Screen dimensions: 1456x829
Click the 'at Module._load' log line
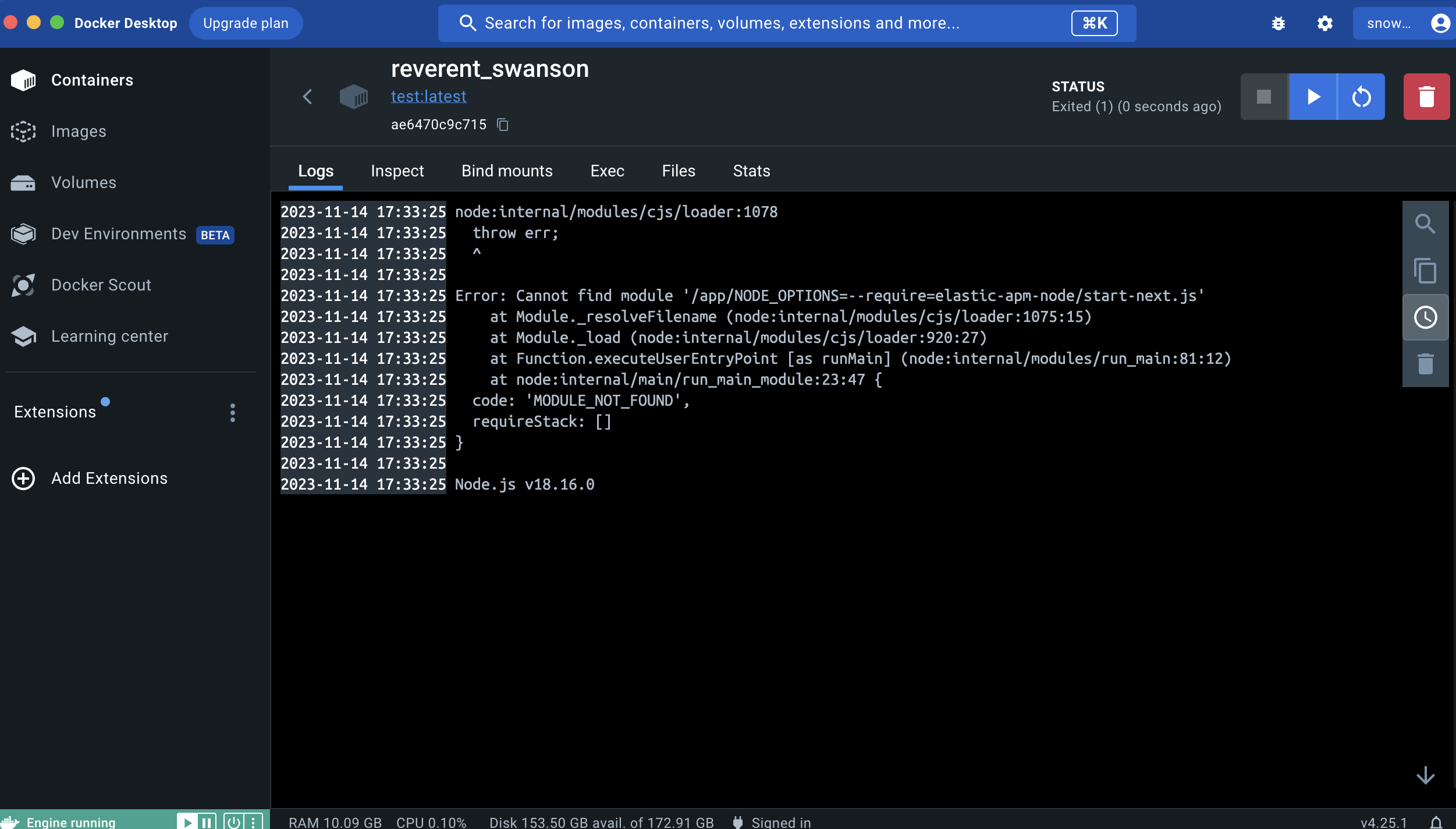click(738, 338)
